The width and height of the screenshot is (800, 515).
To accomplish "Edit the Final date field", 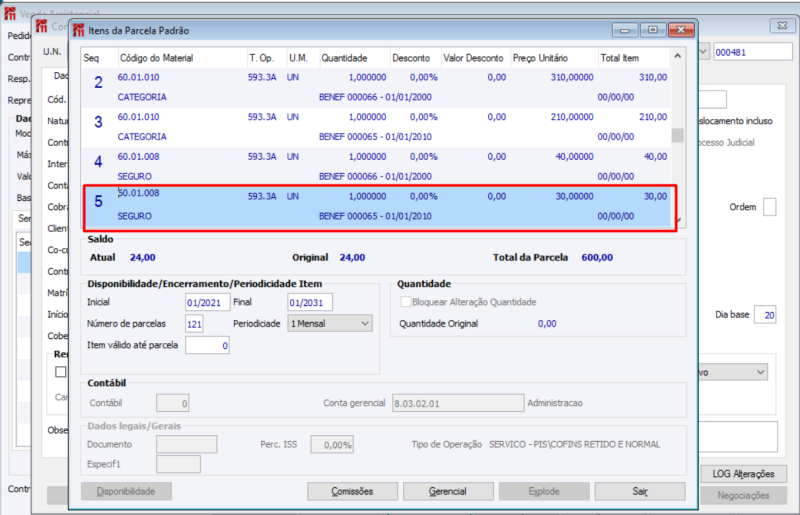I will tap(309, 302).
